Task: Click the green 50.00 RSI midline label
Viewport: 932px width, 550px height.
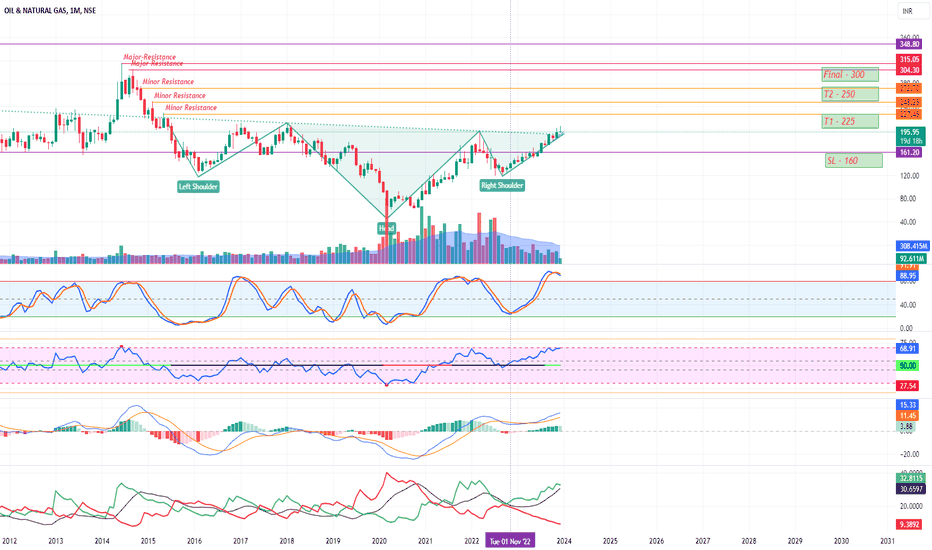Action: coord(908,366)
